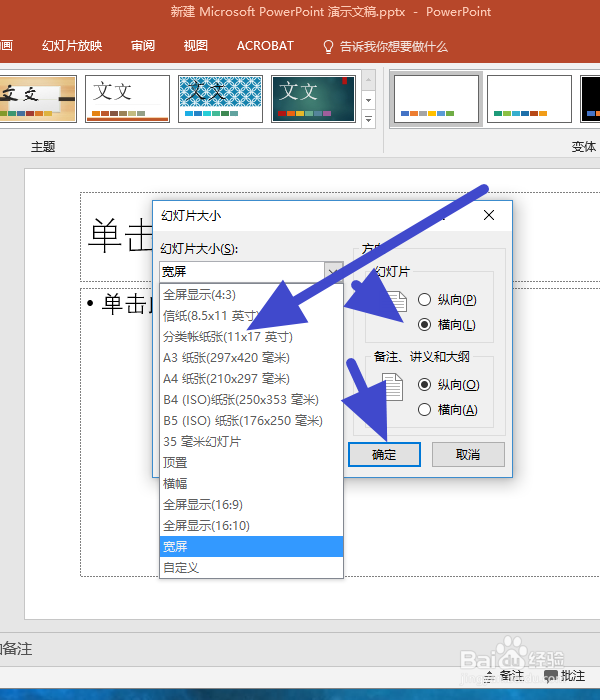Open Comments pane via status bar 批注 button
Screen dimensions: 600x700
click(565, 676)
